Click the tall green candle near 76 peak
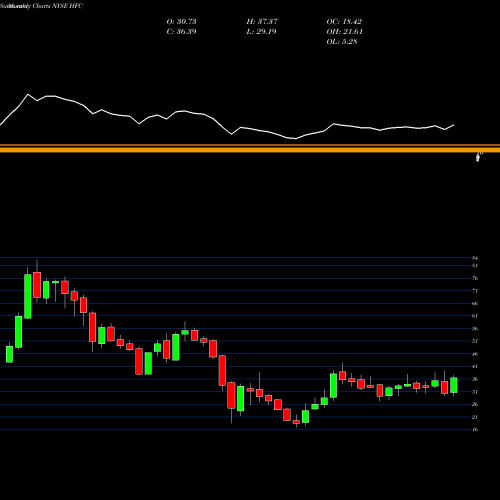The image size is (500, 500). (28, 296)
